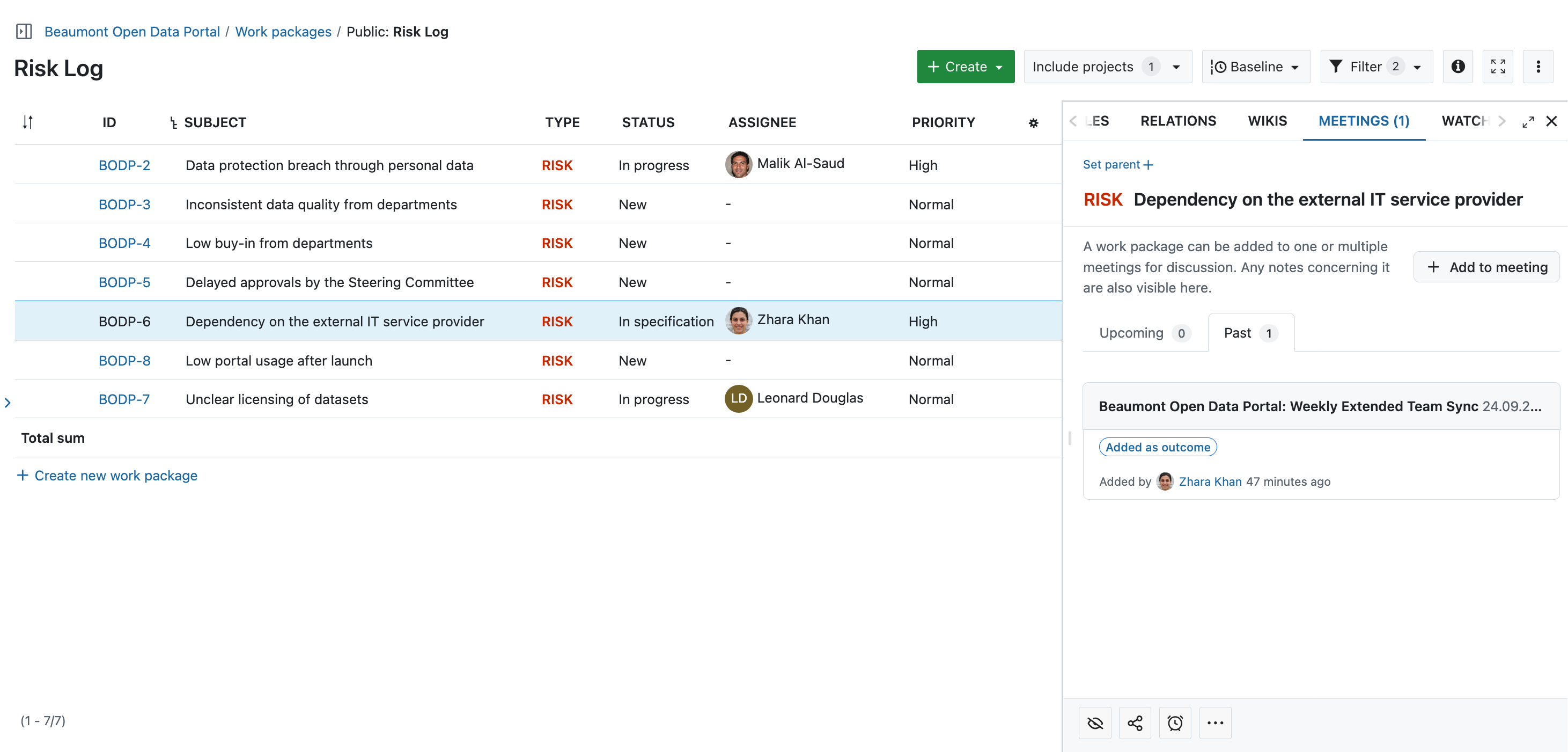The image size is (1568, 752).
Task: Click the share icon at panel bottom
Action: pyautogui.click(x=1135, y=723)
